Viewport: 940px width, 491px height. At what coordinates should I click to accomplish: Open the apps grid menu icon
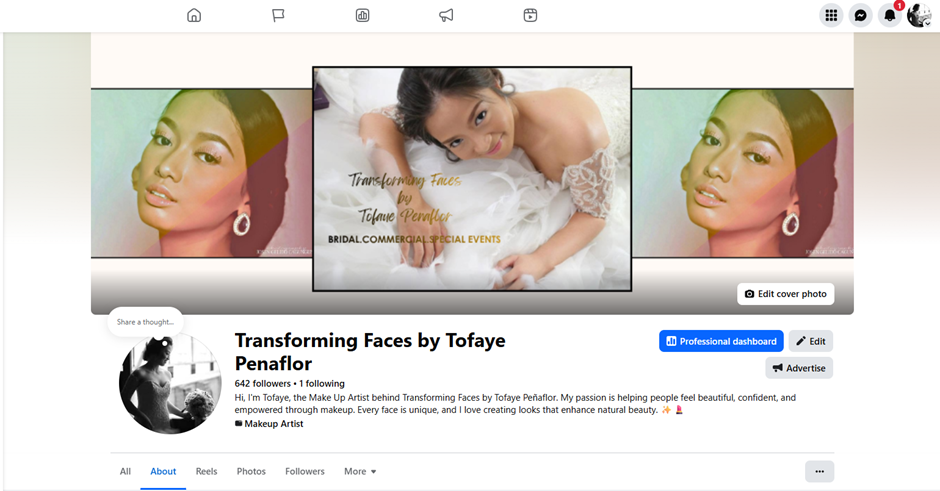tap(831, 16)
